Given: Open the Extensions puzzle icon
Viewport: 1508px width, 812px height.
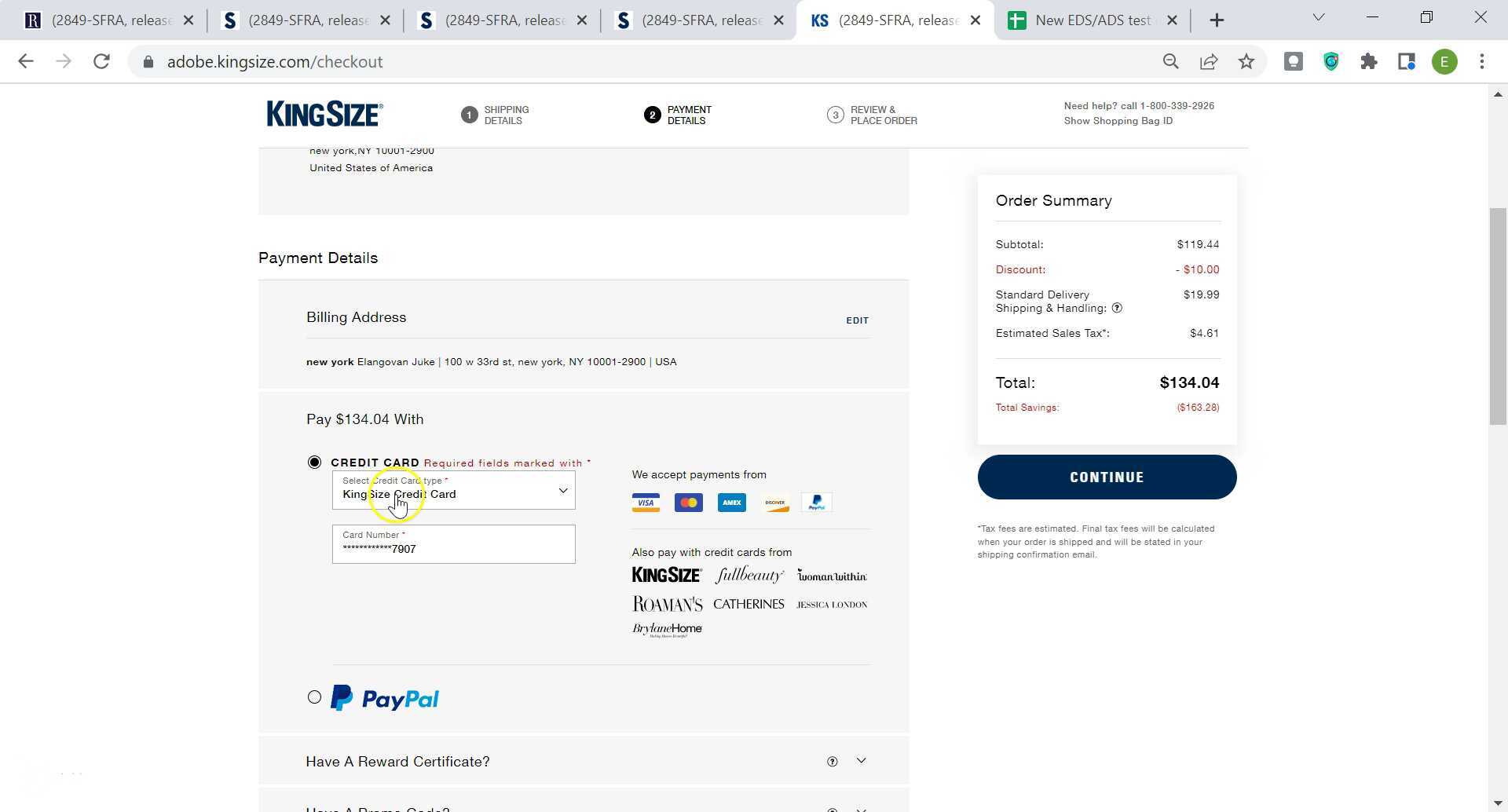Looking at the screenshot, I should coord(1369,61).
